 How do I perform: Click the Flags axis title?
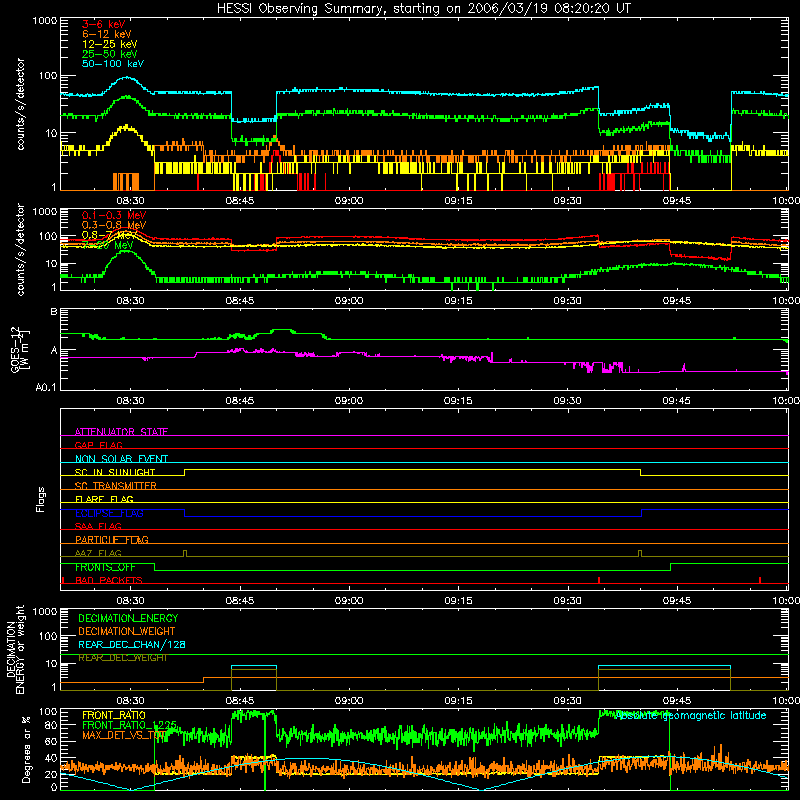click(41, 499)
